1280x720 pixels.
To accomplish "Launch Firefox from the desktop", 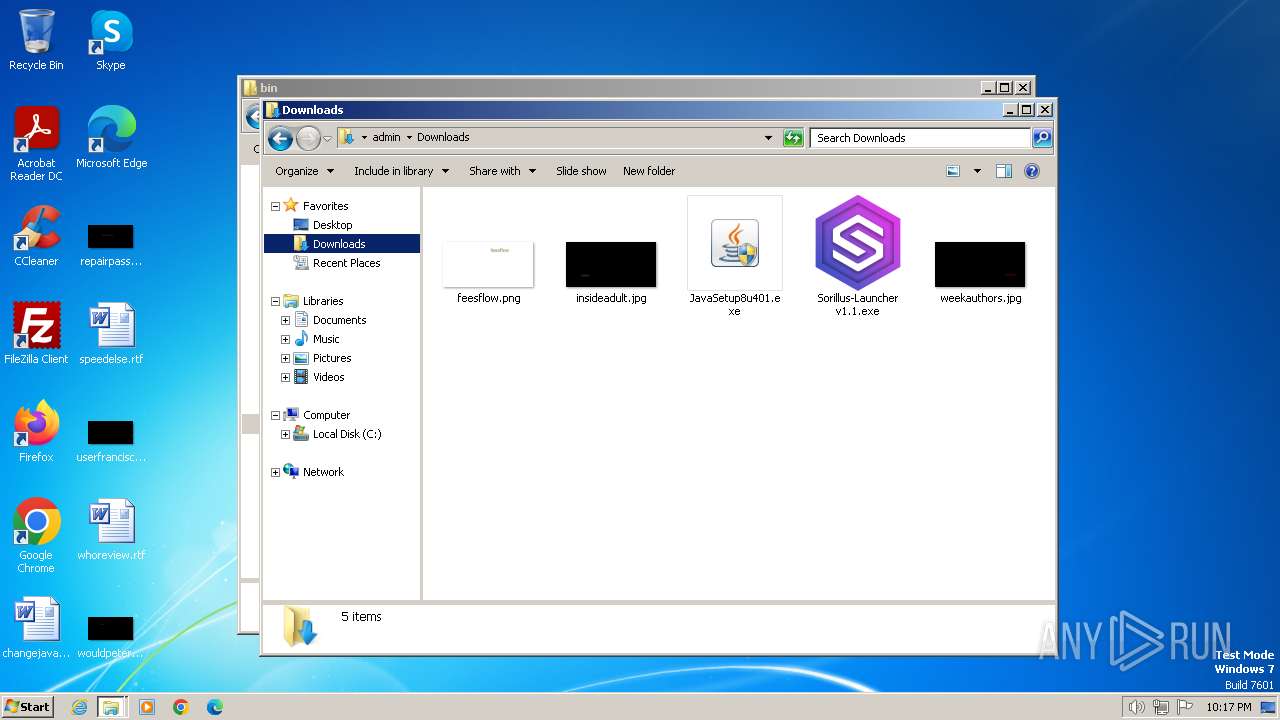I will pyautogui.click(x=36, y=431).
